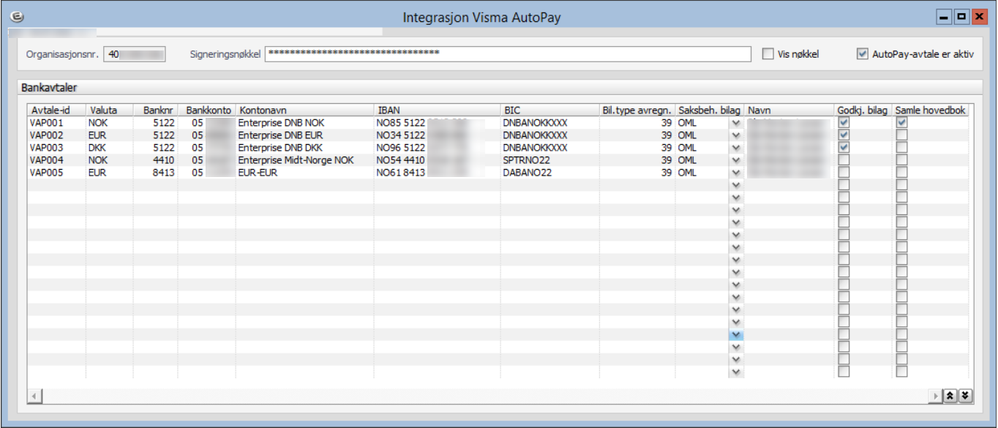The height and width of the screenshot is (428, 998).
Task: Select the VAP002 agreement cell
Action: (x=57, y=135)
